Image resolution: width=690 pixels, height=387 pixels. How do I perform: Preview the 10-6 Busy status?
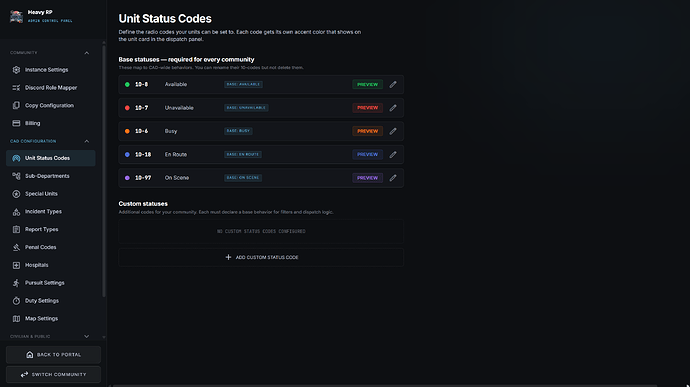[367, 131]
